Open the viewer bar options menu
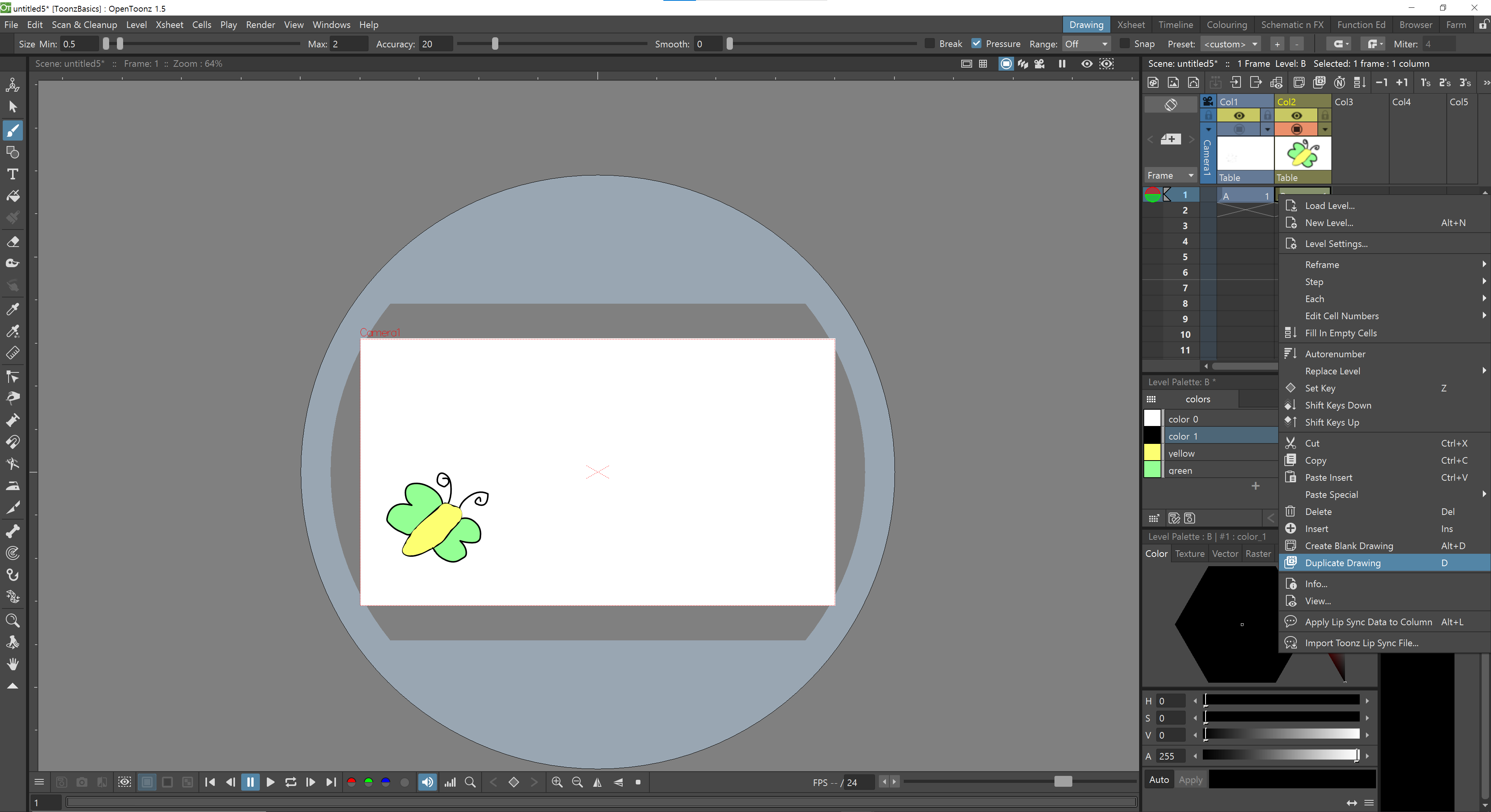1491x812 pixels. (x=39, y=782)
